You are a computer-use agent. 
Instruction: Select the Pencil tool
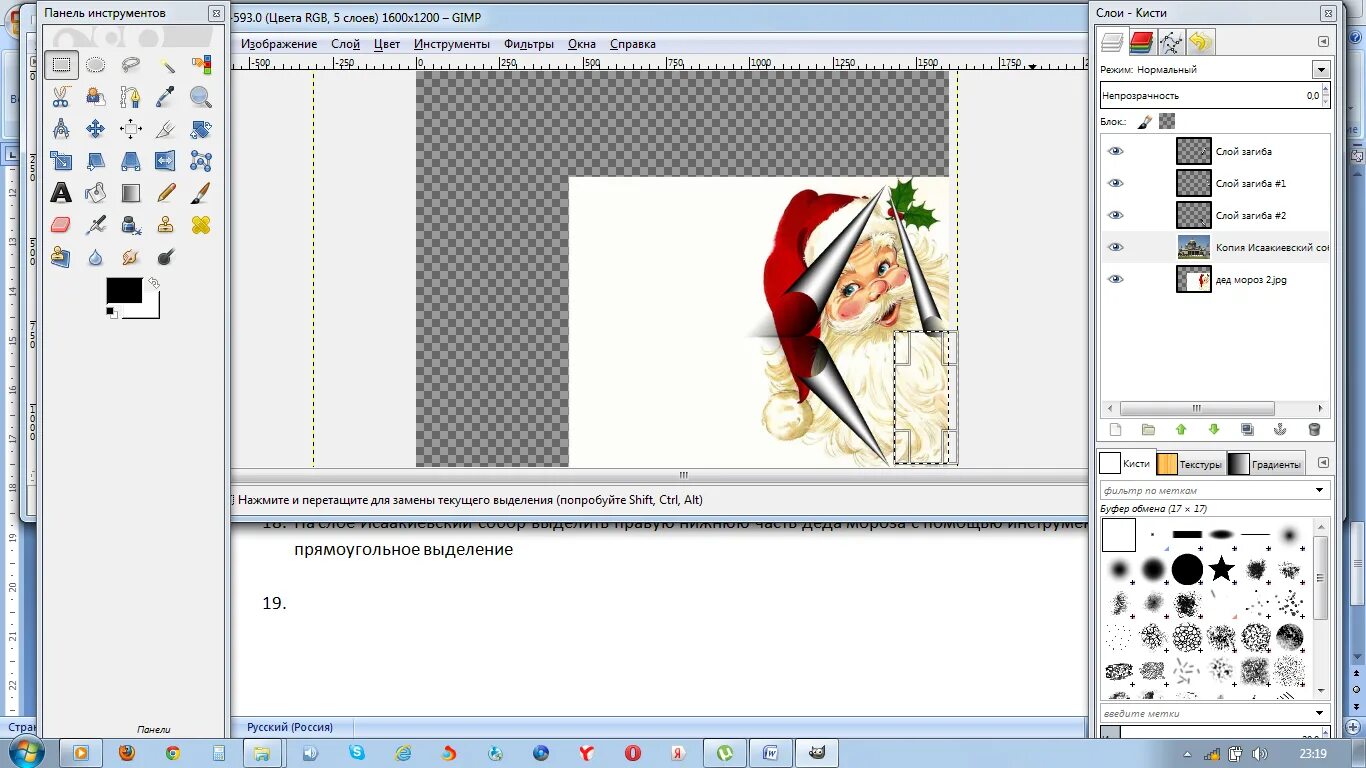tap(166, 193)
